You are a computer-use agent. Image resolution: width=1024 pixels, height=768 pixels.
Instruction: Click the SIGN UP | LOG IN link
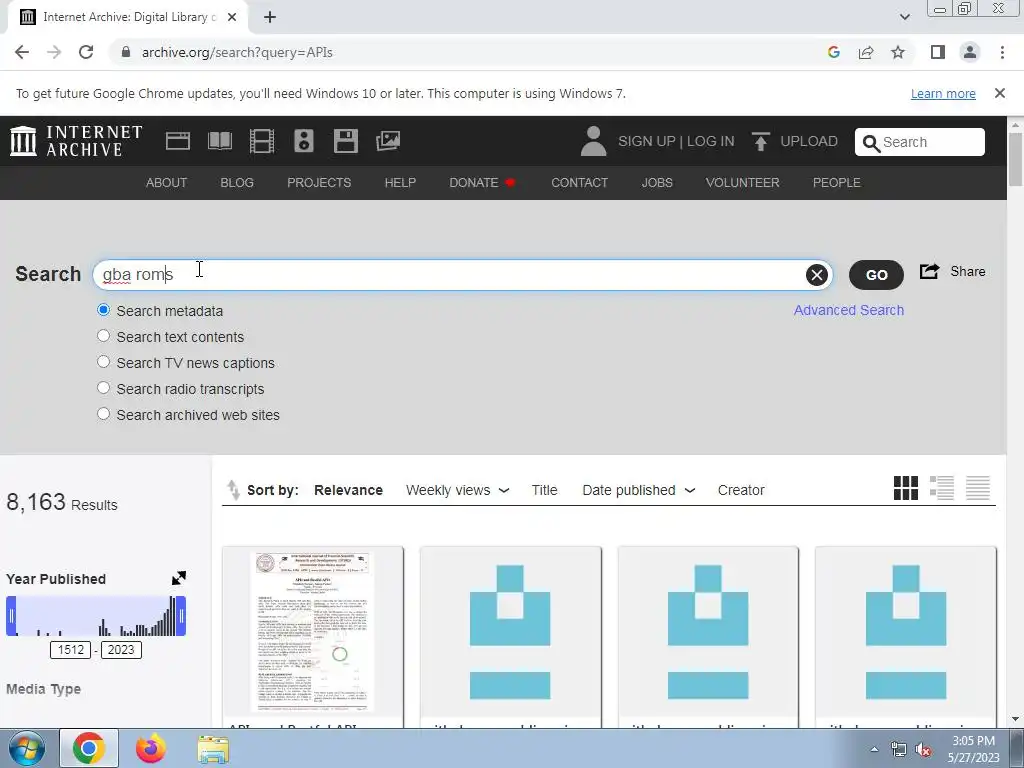click(676, 141)
